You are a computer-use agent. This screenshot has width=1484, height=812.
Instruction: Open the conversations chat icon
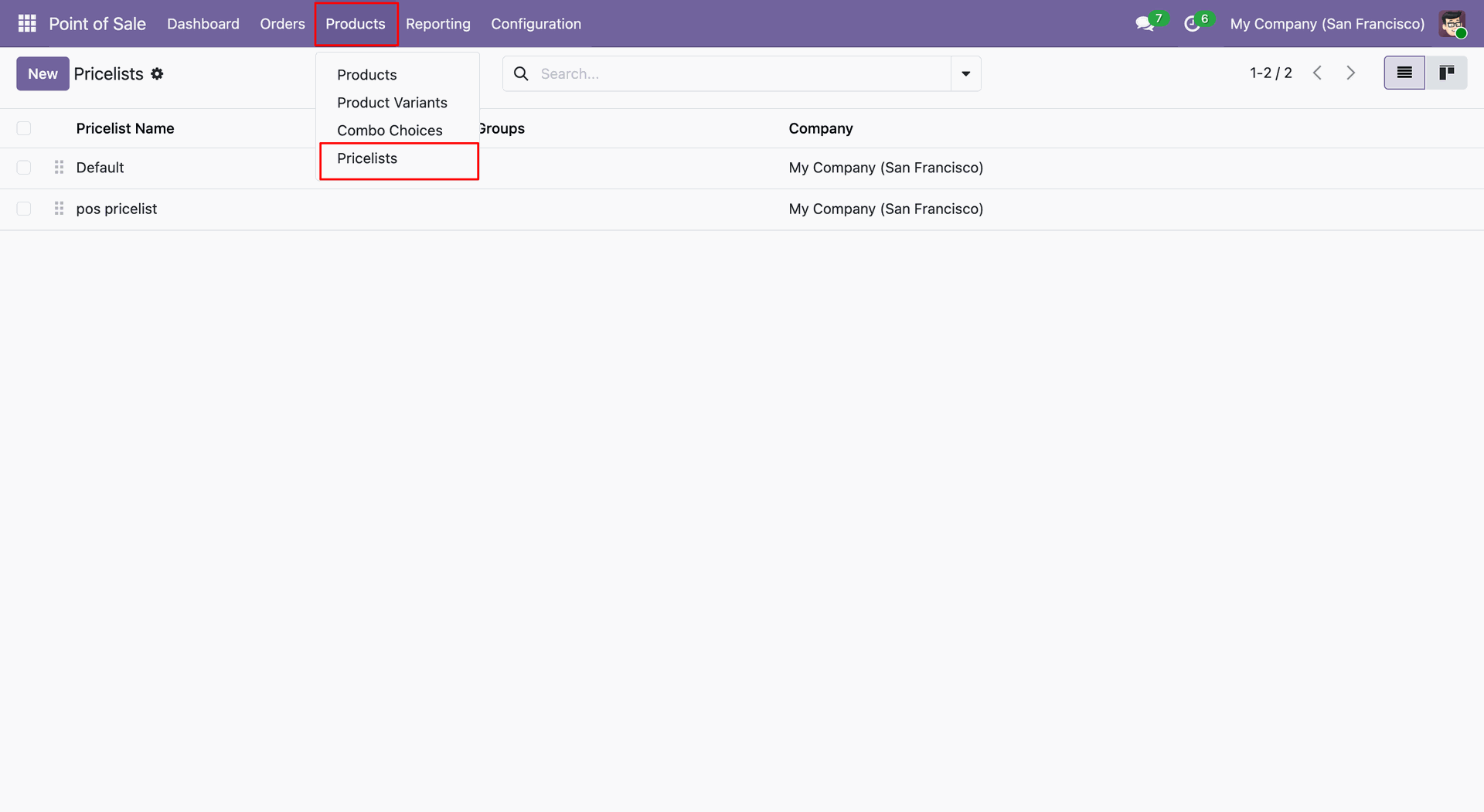click(1145, 24)
